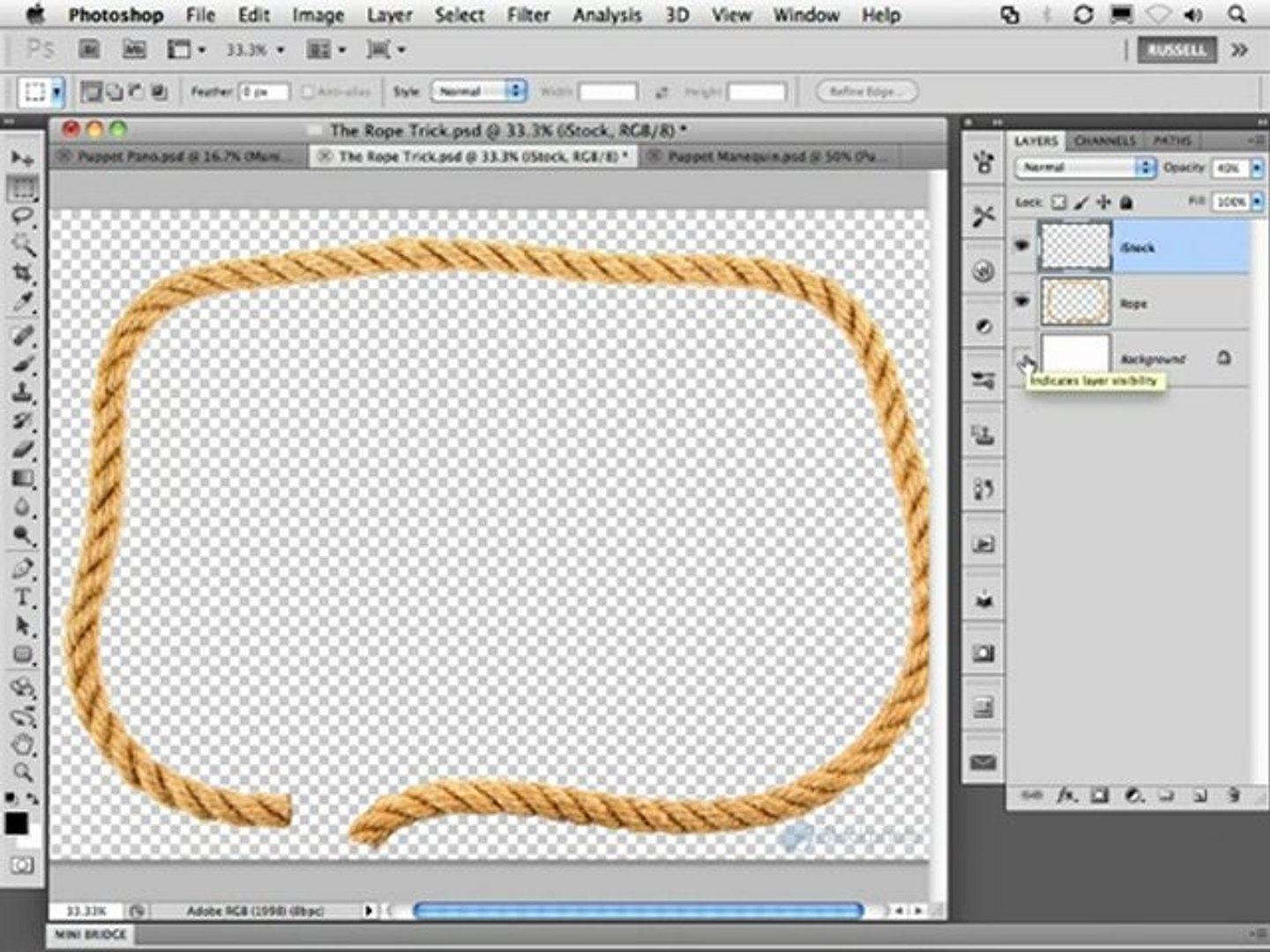Screen dimensions: 1270x952
Task: Open the MINI BRIDGE panel tab
Action: point(90,933)
